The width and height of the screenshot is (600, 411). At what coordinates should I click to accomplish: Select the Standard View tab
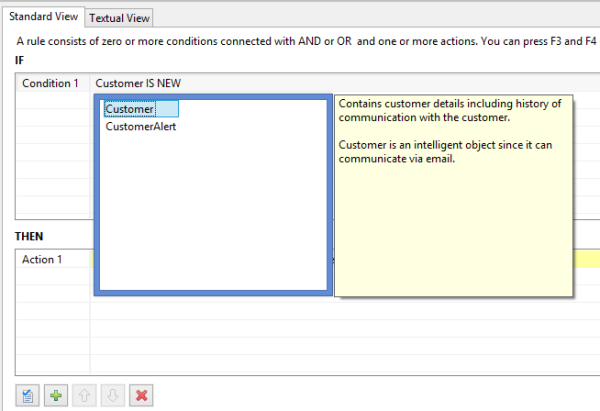point(44,16)
